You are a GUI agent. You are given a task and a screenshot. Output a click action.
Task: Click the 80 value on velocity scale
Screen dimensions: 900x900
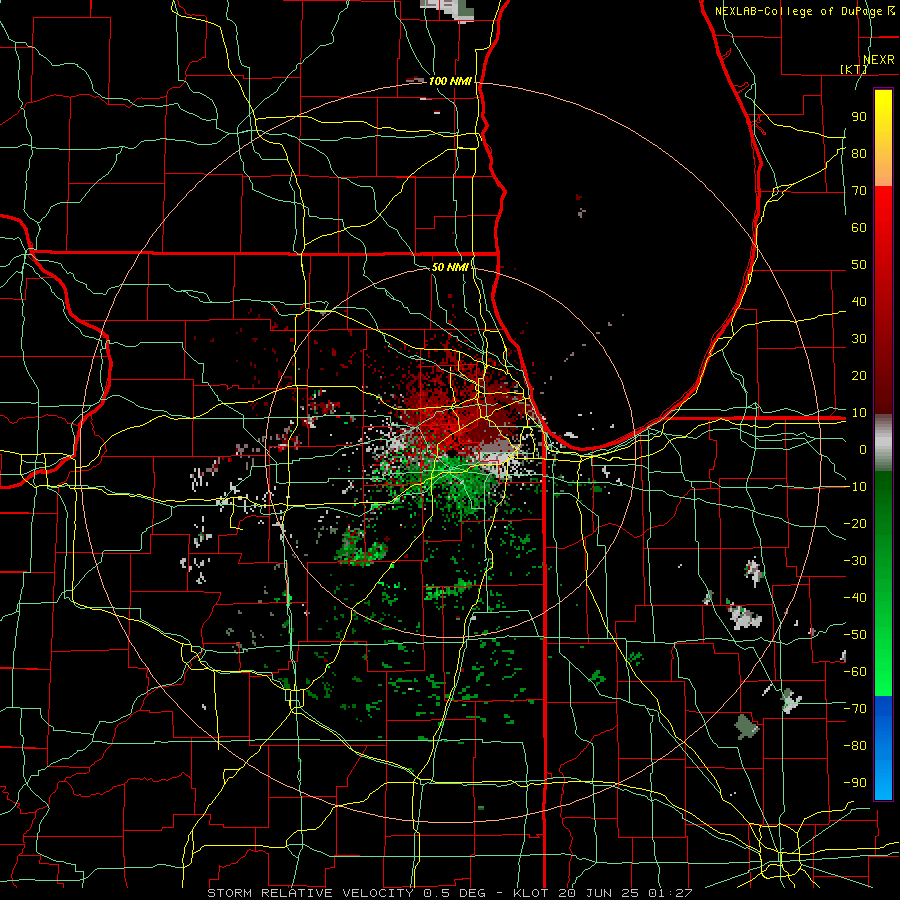pyautogui.click(x=859, y=153)
